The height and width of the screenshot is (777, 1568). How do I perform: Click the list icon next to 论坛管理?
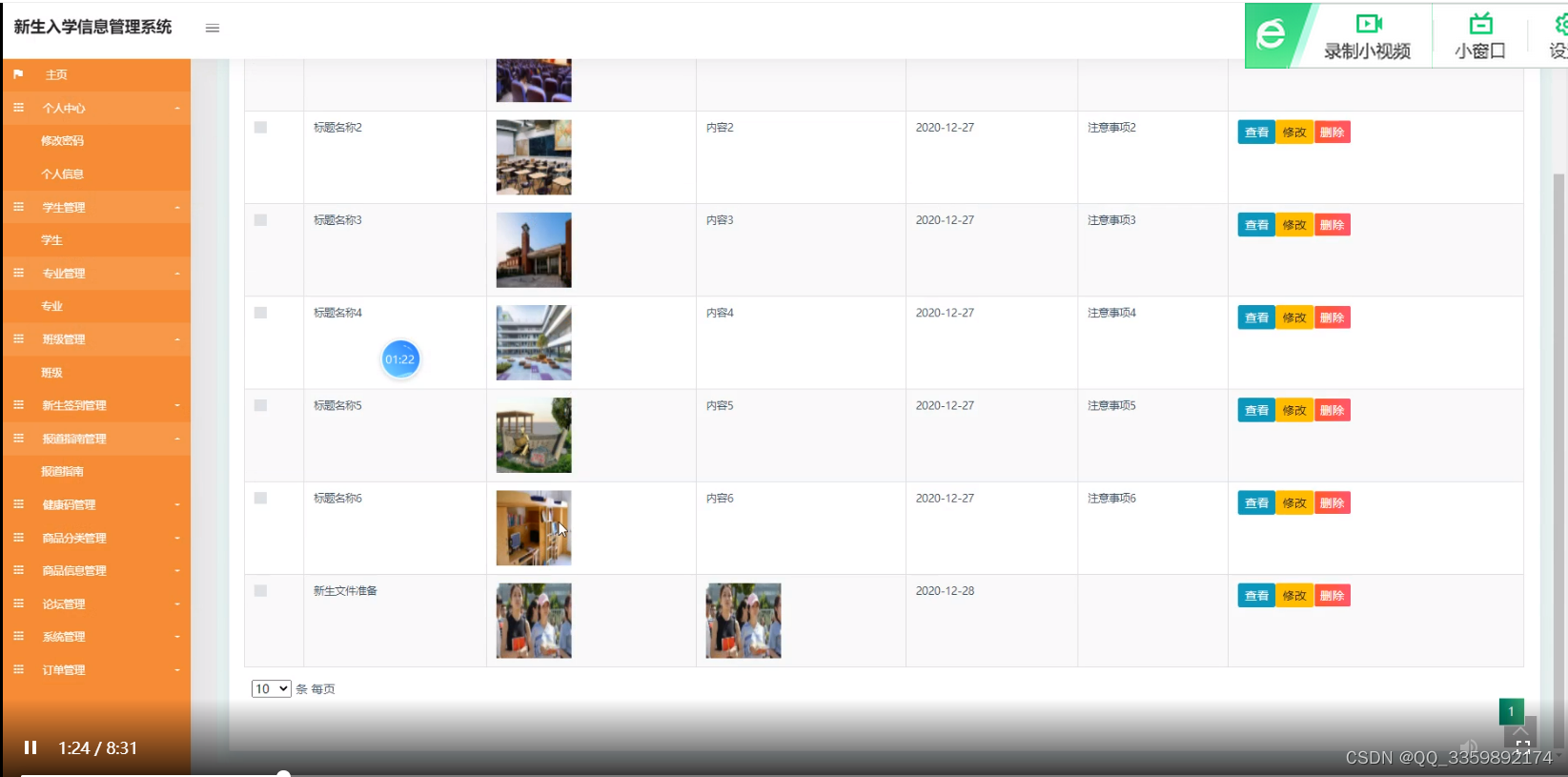pyautogui.click(x=18, y=603)
